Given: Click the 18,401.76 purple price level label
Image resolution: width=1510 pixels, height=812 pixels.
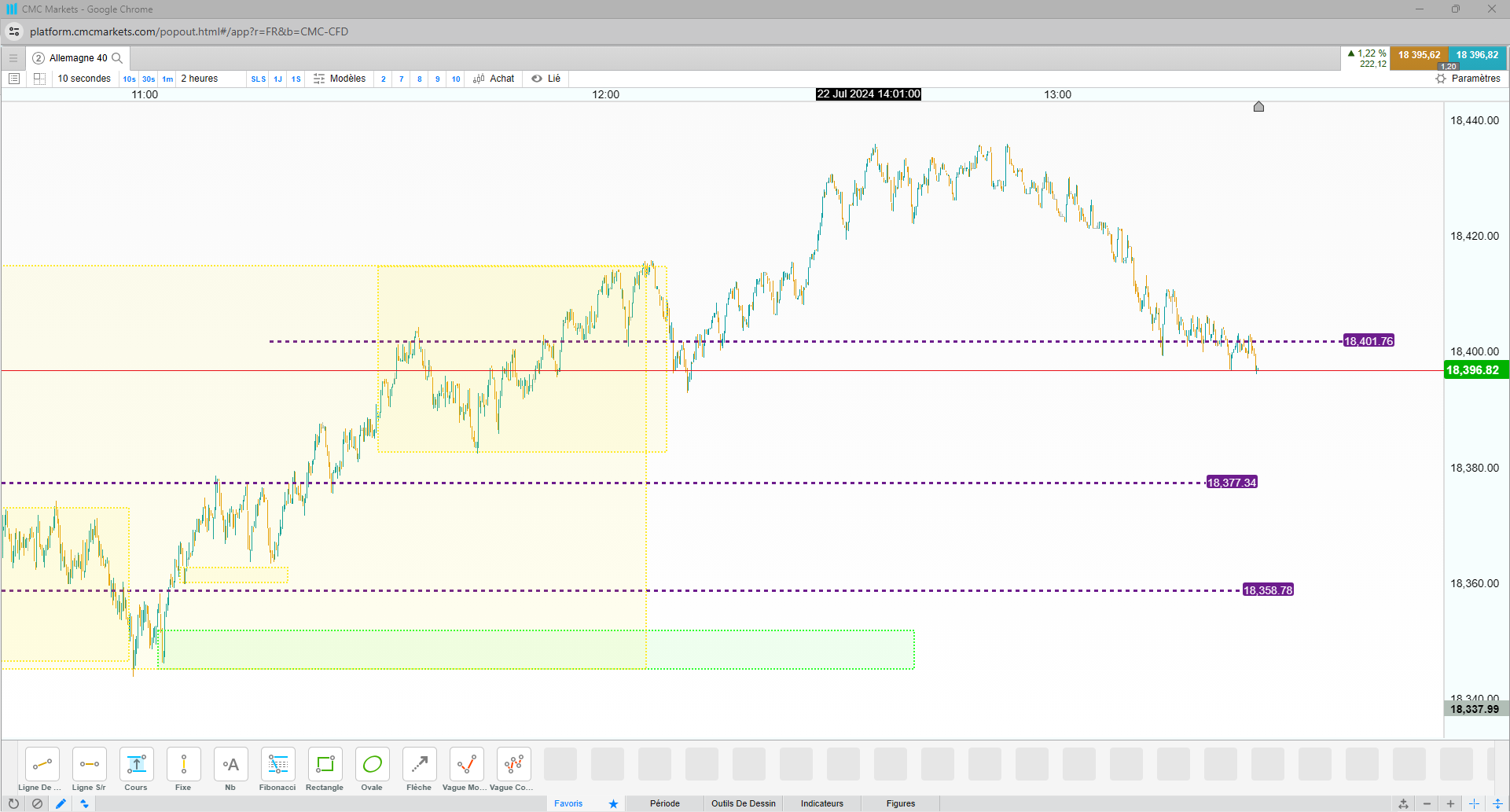Looking at the screenshot, I should pyautogui.click(x=1369, y=341).
